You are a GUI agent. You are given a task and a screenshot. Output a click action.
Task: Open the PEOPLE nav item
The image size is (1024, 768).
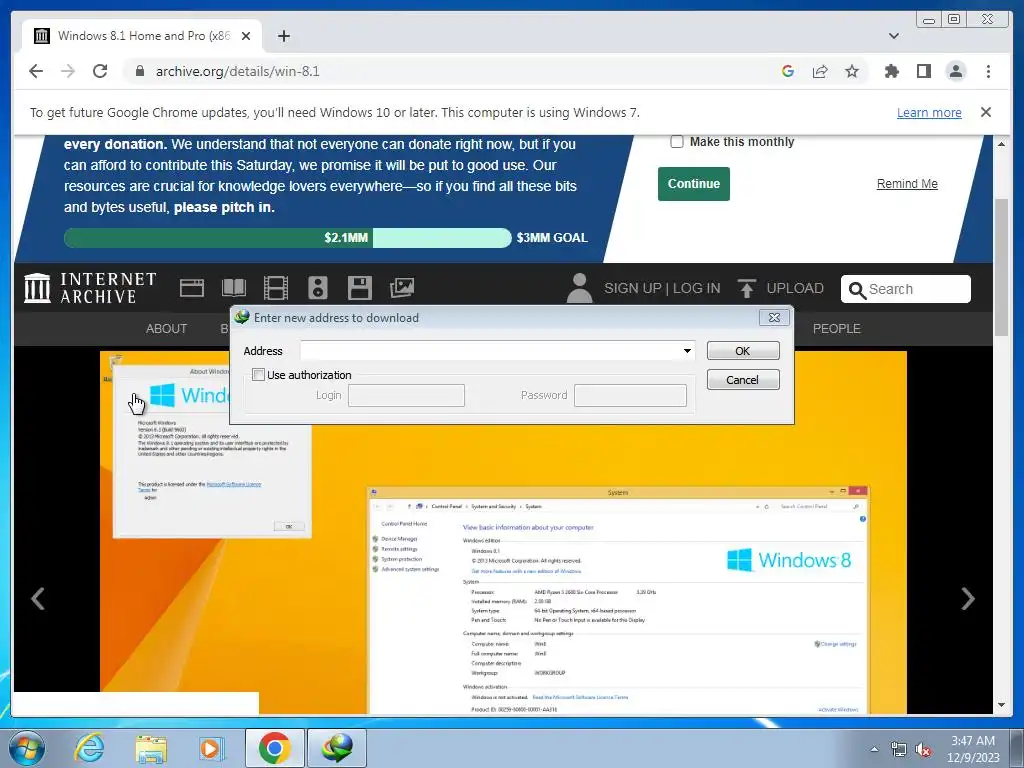coord(836,328)
